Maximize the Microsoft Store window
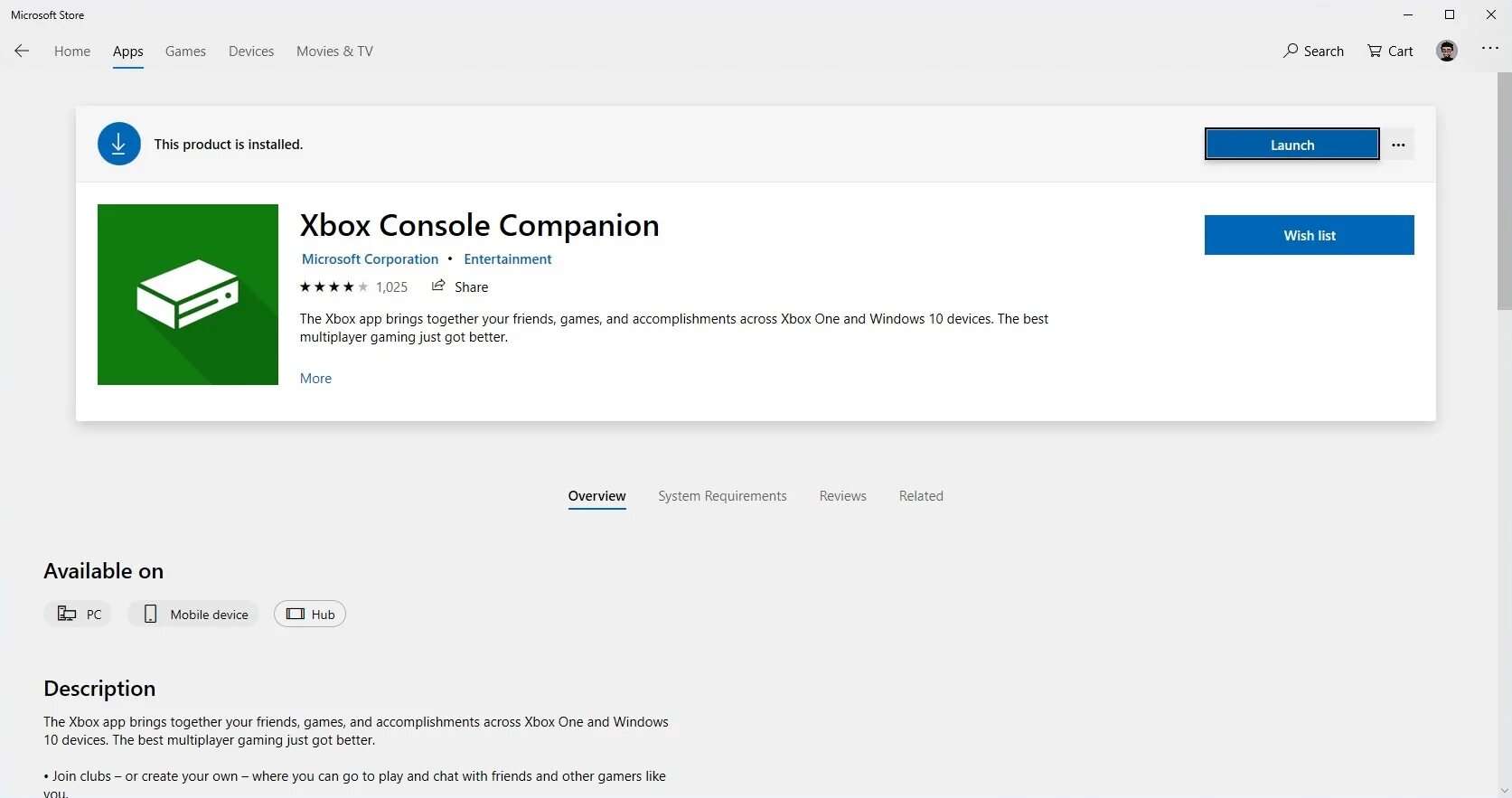The image size is (1512, 798). coord(1450,14)
